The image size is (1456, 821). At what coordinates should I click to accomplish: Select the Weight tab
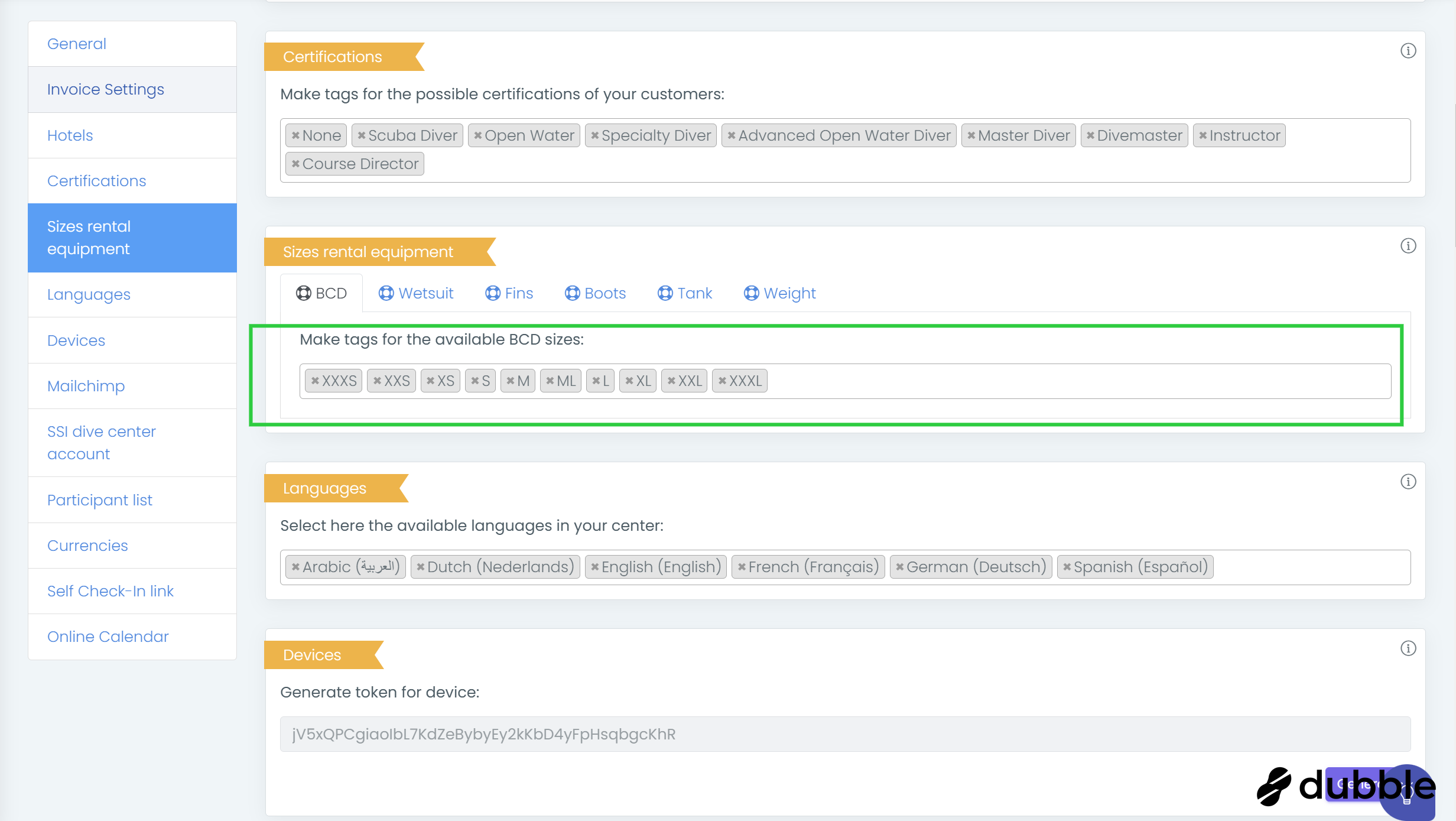[x=779, y=293]
